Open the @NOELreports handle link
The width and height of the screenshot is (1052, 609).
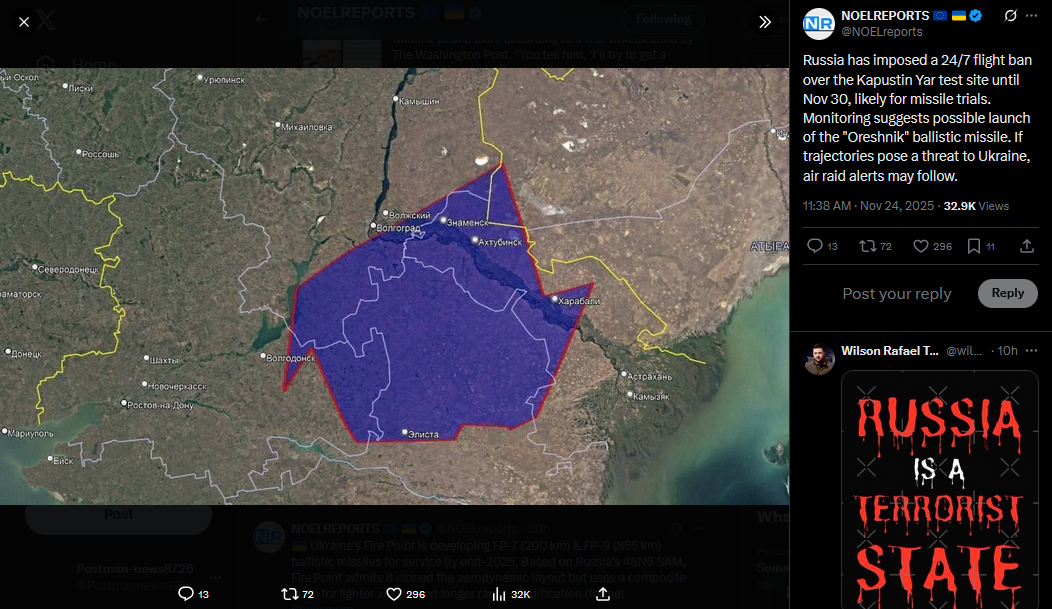[882, 32]
